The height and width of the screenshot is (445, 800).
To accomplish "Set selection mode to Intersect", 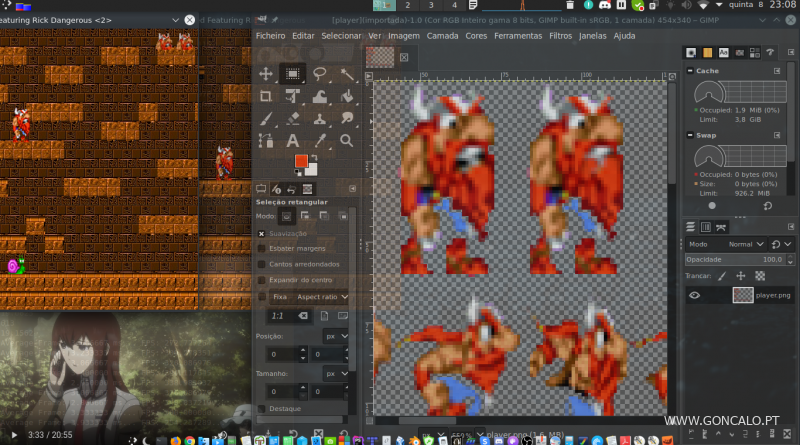I will tap(343, 216).
